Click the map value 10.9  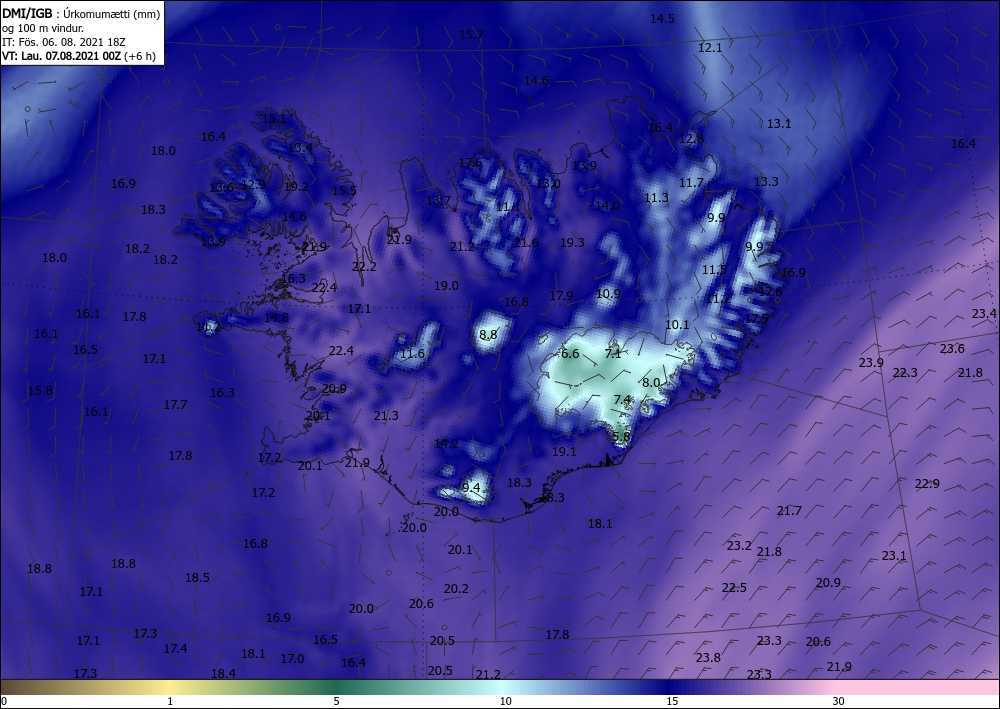pos(608,294)
